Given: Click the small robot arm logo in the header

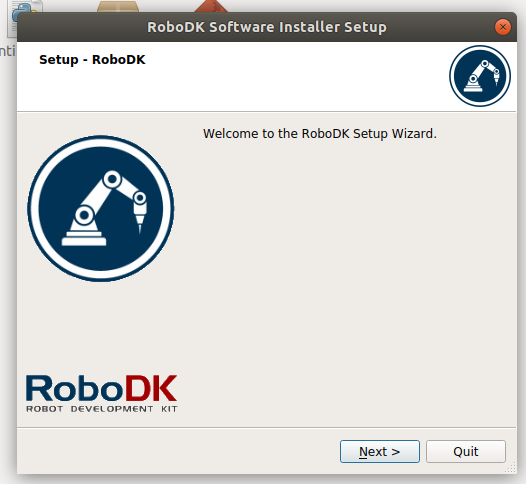Looking at the screenshot, I should point(480,76).
